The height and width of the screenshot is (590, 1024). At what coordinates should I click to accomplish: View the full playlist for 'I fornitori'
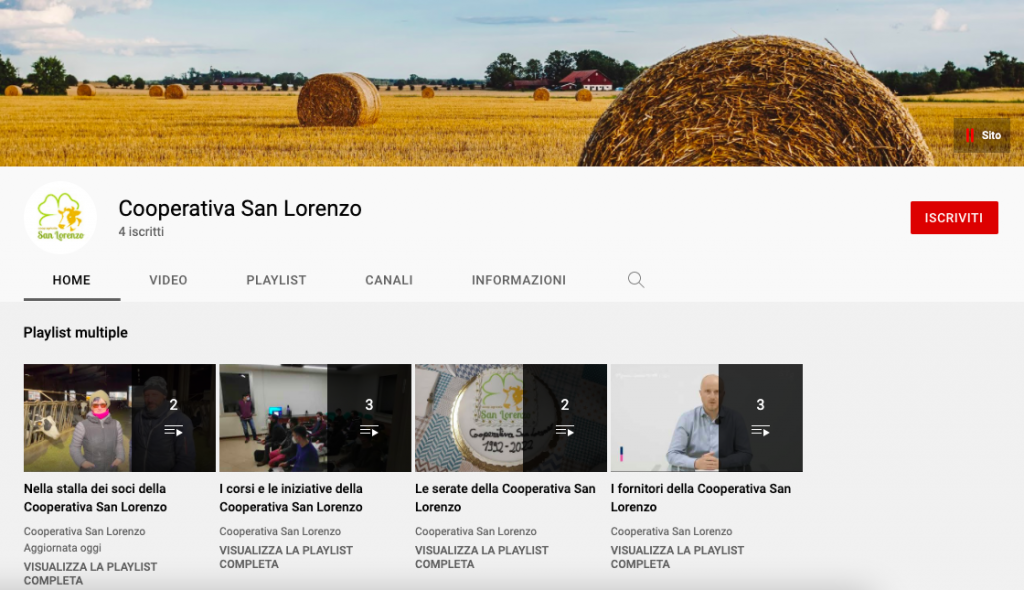coord(677,557)
